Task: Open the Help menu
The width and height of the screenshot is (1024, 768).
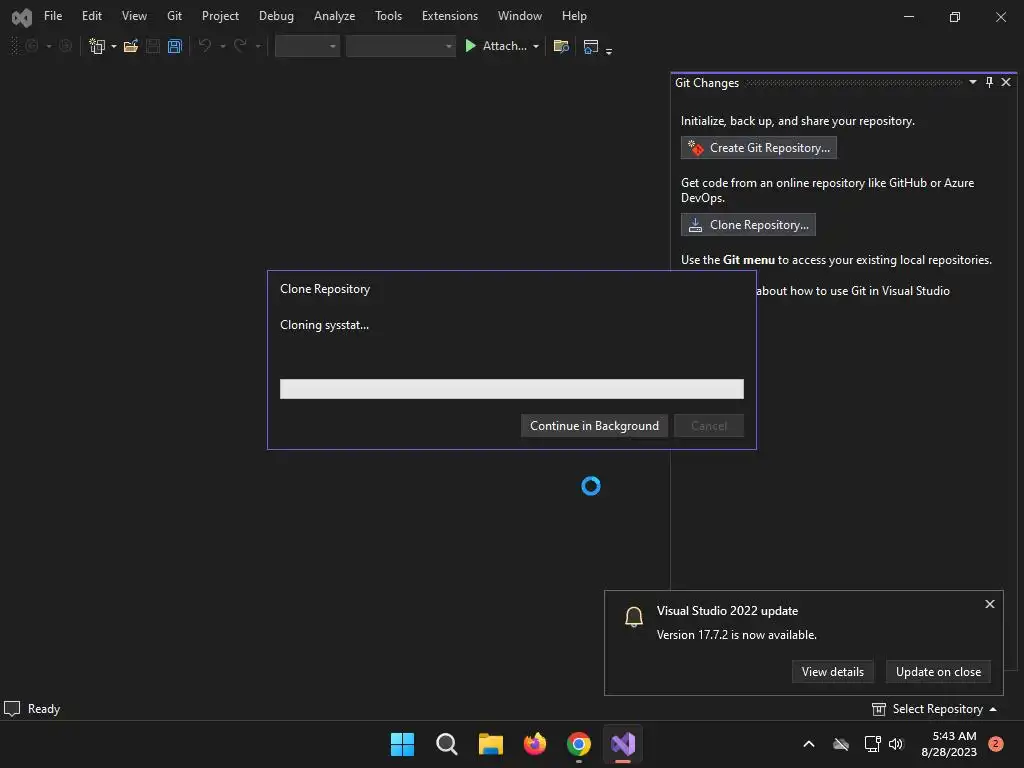Action: [574, 16]
